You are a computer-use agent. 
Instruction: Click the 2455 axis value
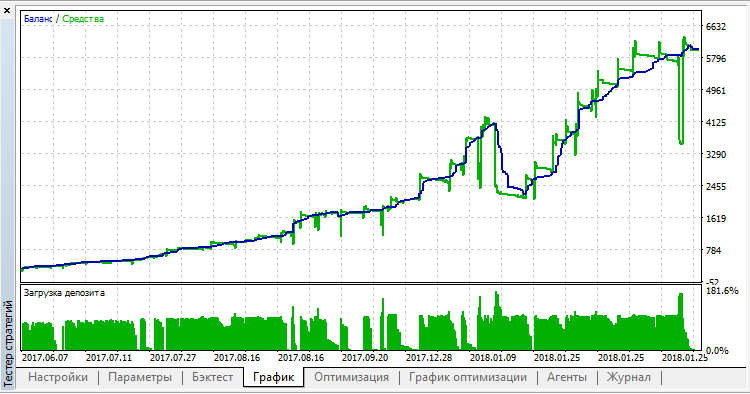[x=716, y=186]
